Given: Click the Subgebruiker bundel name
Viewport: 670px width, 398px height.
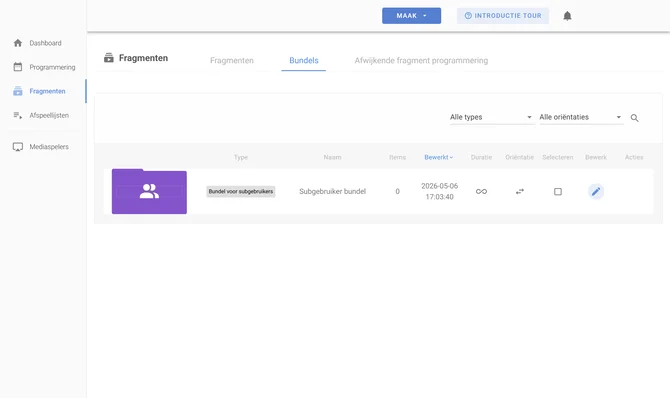Looking at the screenshot, I should [332, 192].
